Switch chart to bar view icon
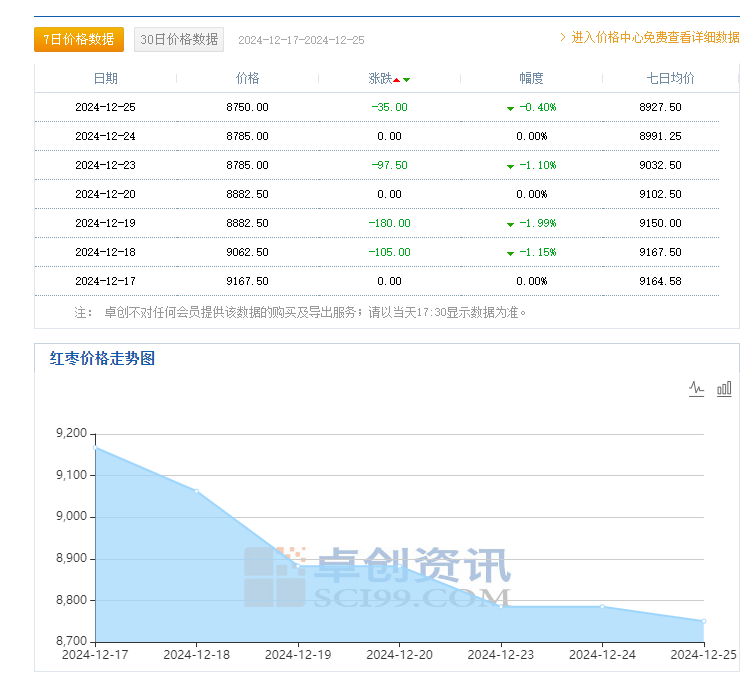The width and height of the screenshot is (753, 681). [724, 389]
